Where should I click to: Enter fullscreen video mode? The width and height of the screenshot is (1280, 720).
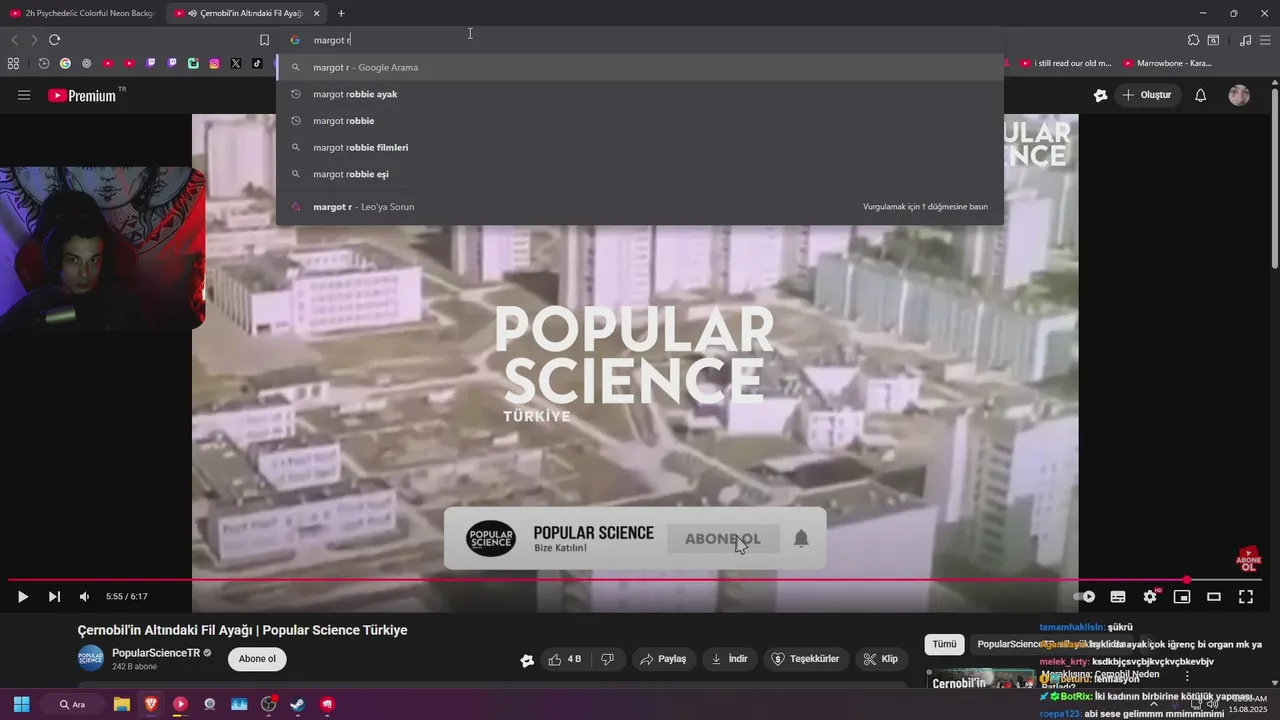pos(1246,596)
